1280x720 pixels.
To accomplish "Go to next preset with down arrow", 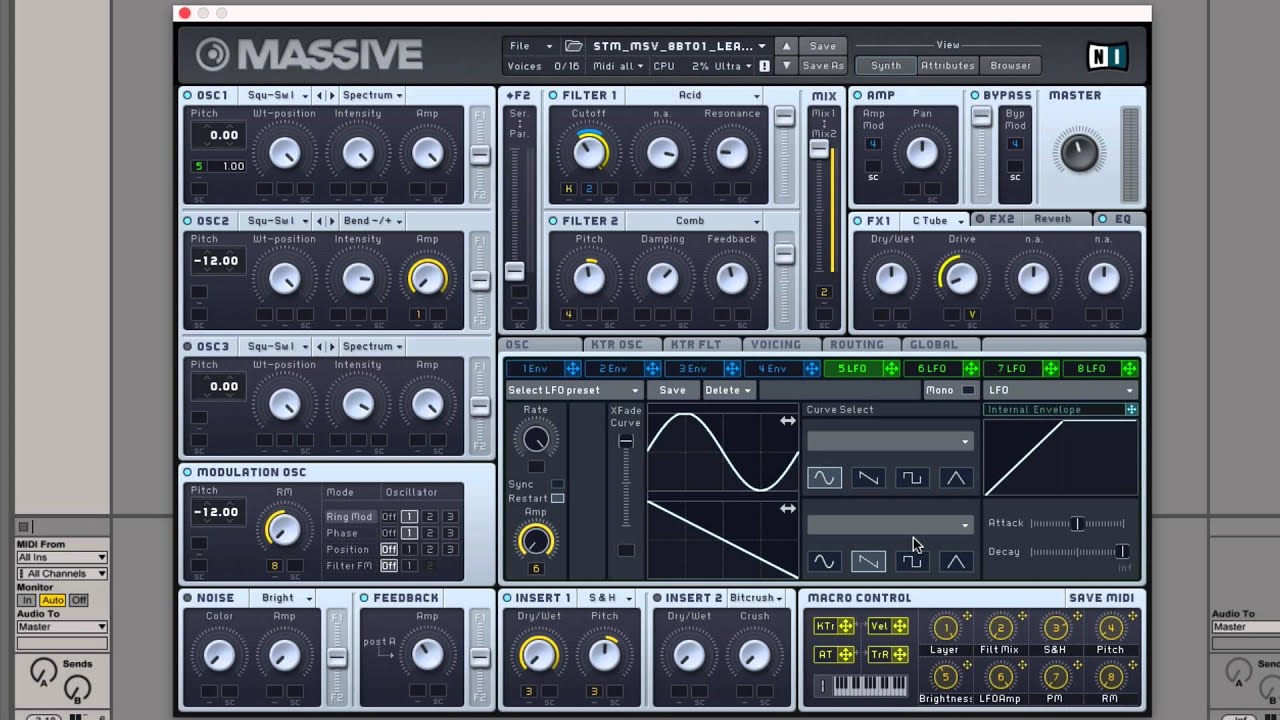I will [787, 66].
